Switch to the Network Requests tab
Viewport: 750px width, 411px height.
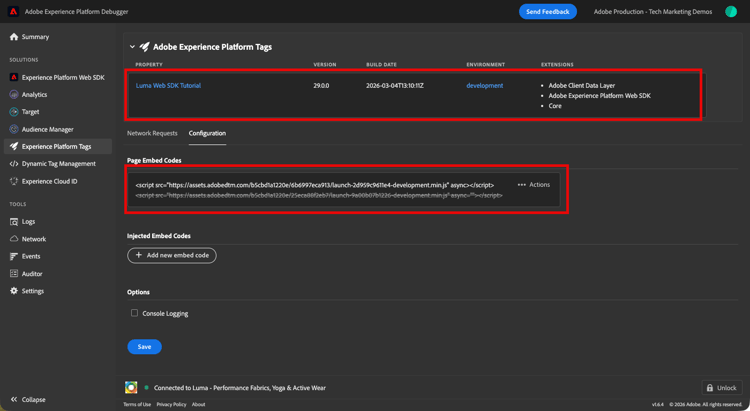click(x=152, y=133)
